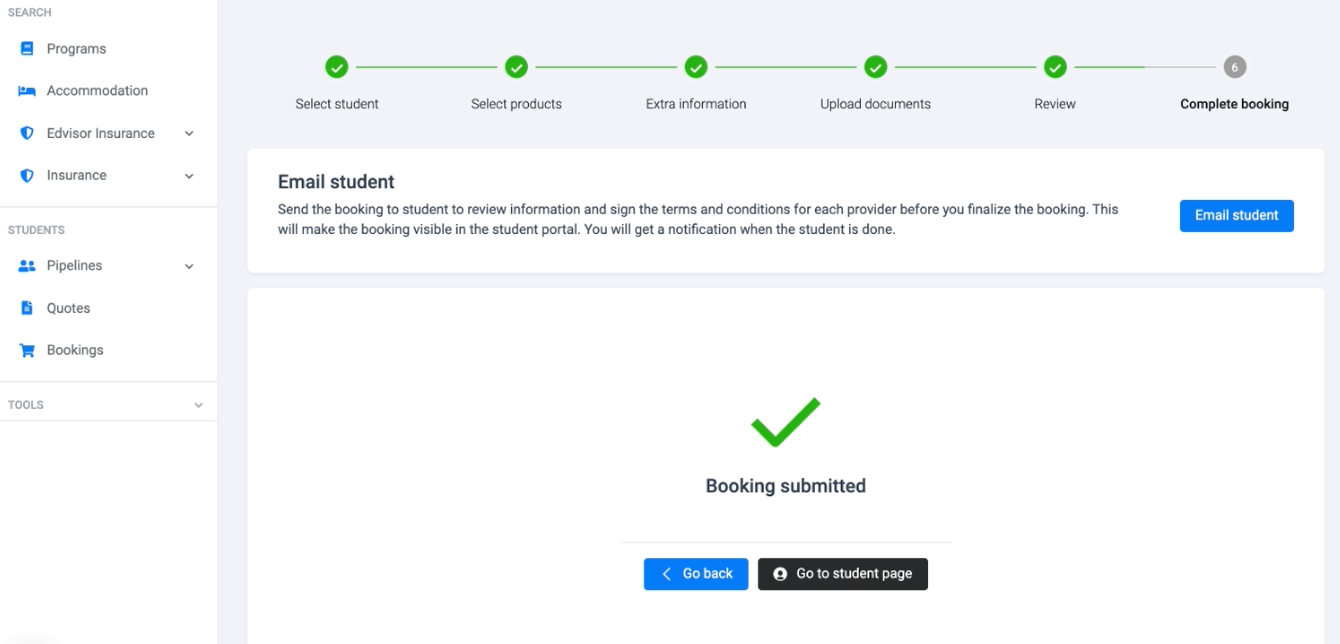The height and width of the screenshot is (644, 1340).
Task: Click the Pipelines people icon
Action: [x=27, y=266]
